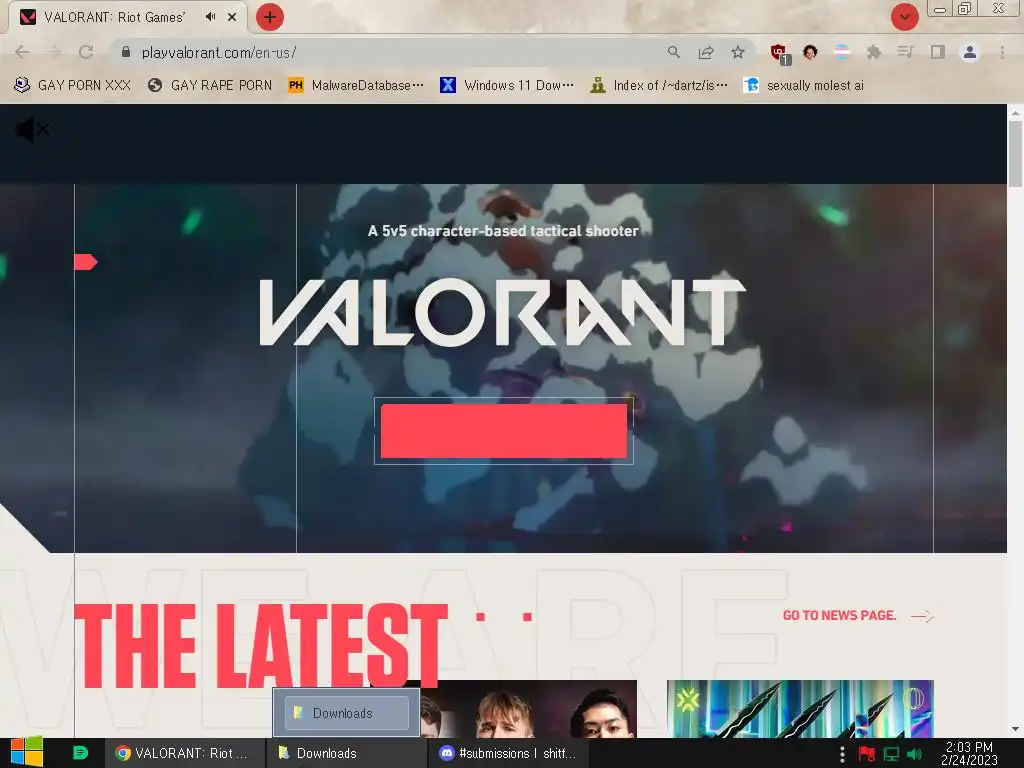Toggle the page's muted speaker icon
This screenshot has height=768, width=1024.
point(32,130)
